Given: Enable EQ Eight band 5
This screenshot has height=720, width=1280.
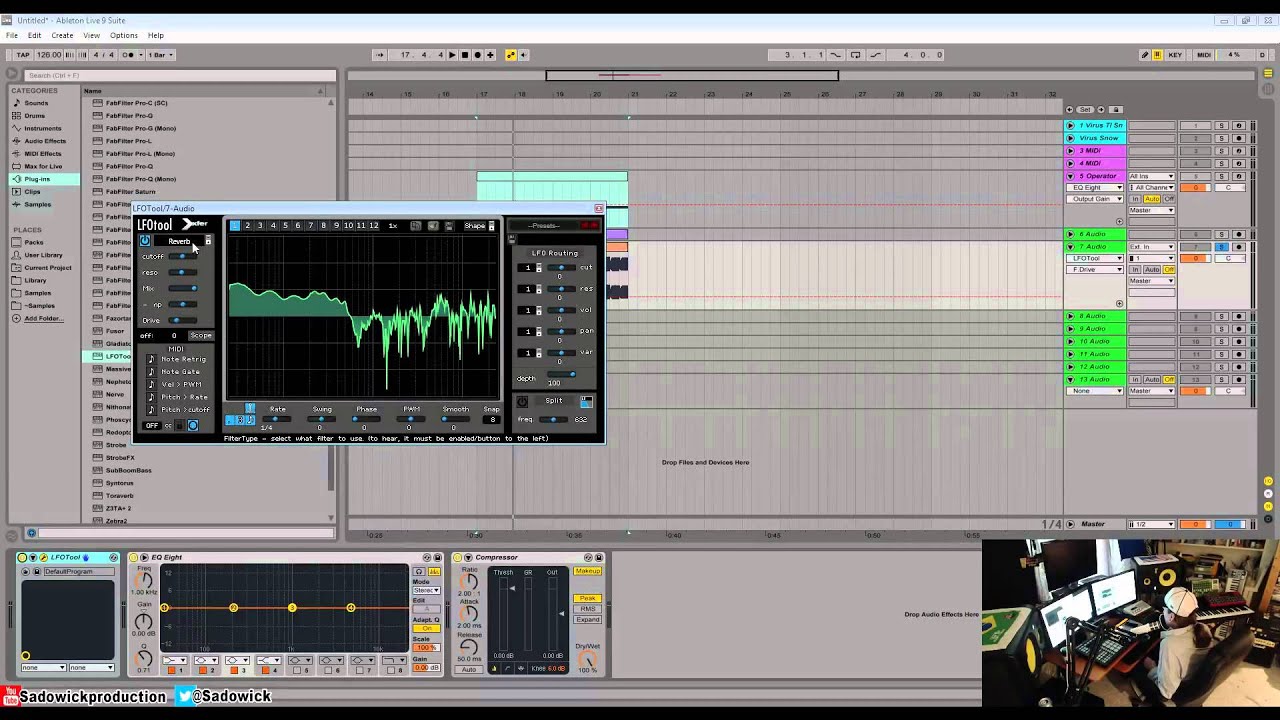Looking at the screenshot, I should tap(295, 670).
